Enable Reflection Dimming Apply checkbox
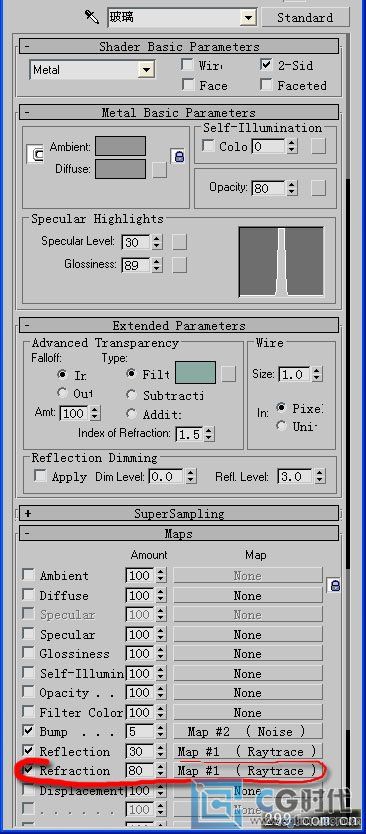The width and height of the screenshot is (366, 834). tap(40, 476)
